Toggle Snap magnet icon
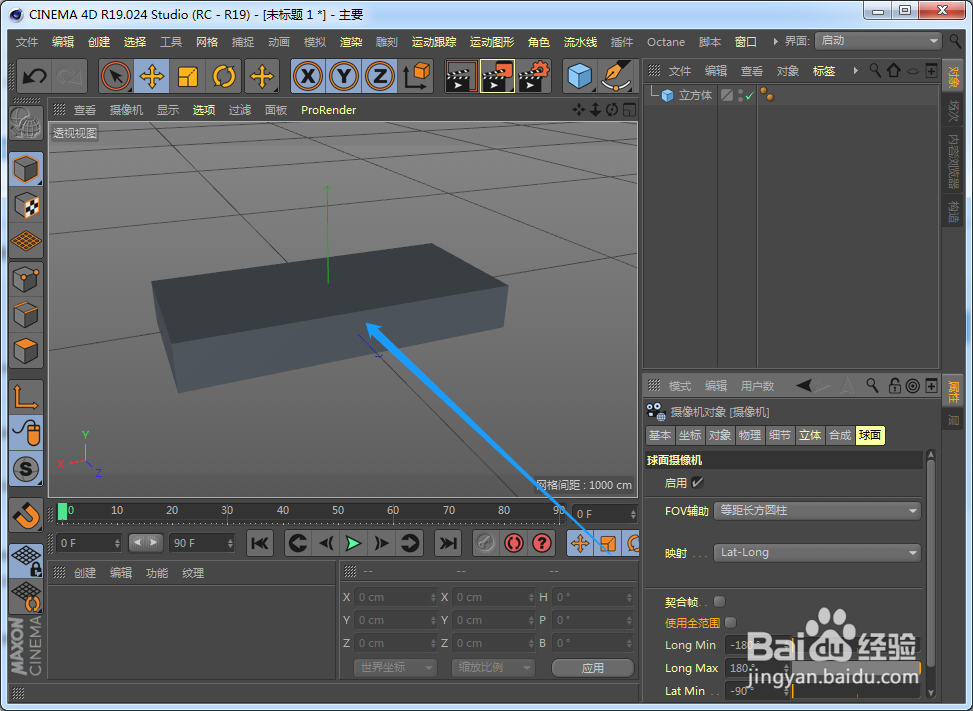 pyautogui.click(x=25, y=515)
